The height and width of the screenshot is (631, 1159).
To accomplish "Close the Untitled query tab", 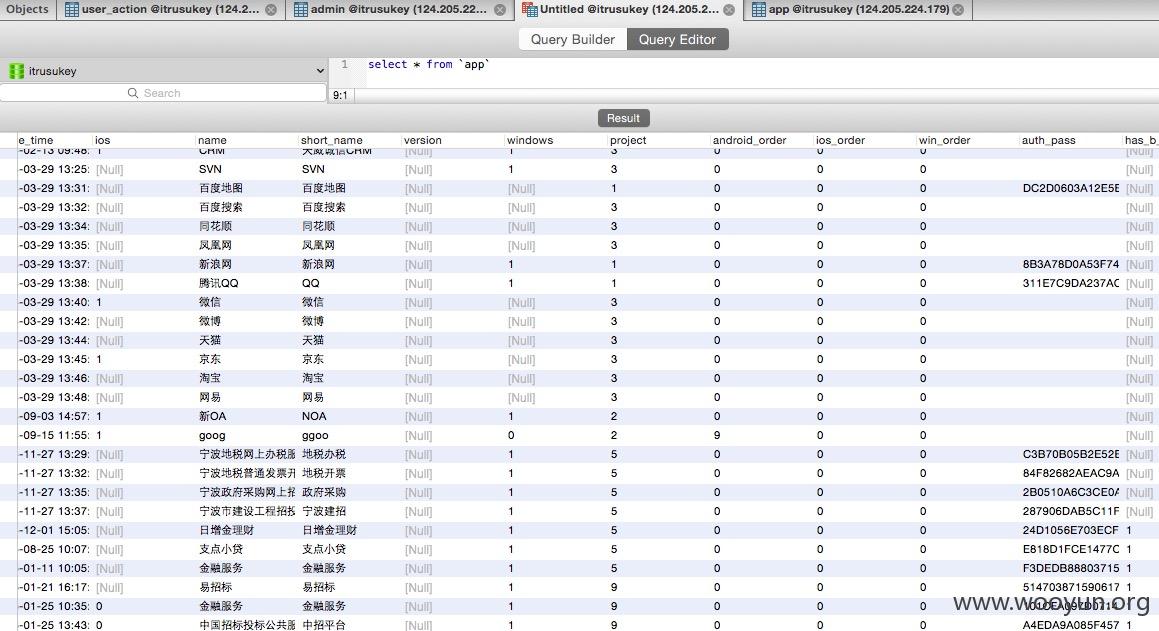I will (730, 10).
